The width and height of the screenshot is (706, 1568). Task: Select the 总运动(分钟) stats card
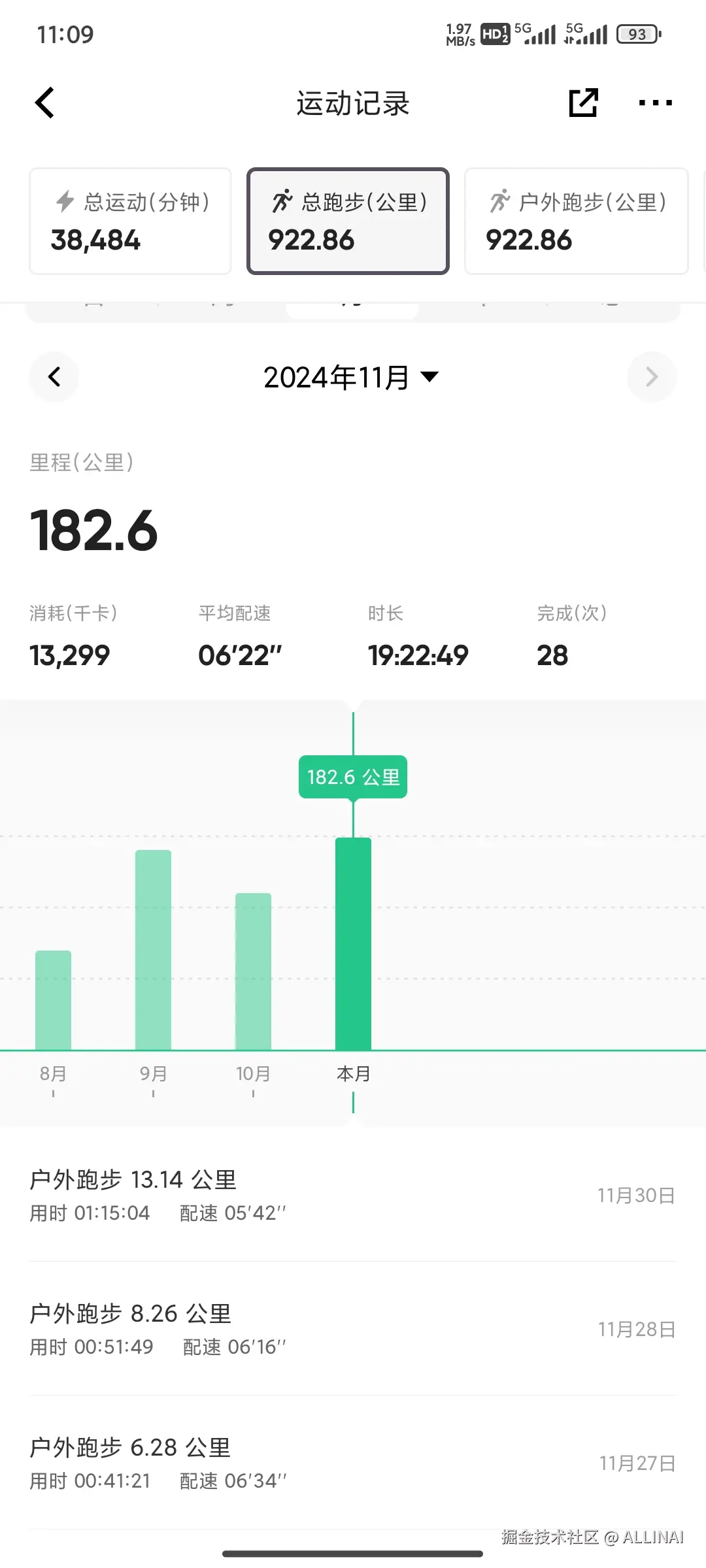131,221
